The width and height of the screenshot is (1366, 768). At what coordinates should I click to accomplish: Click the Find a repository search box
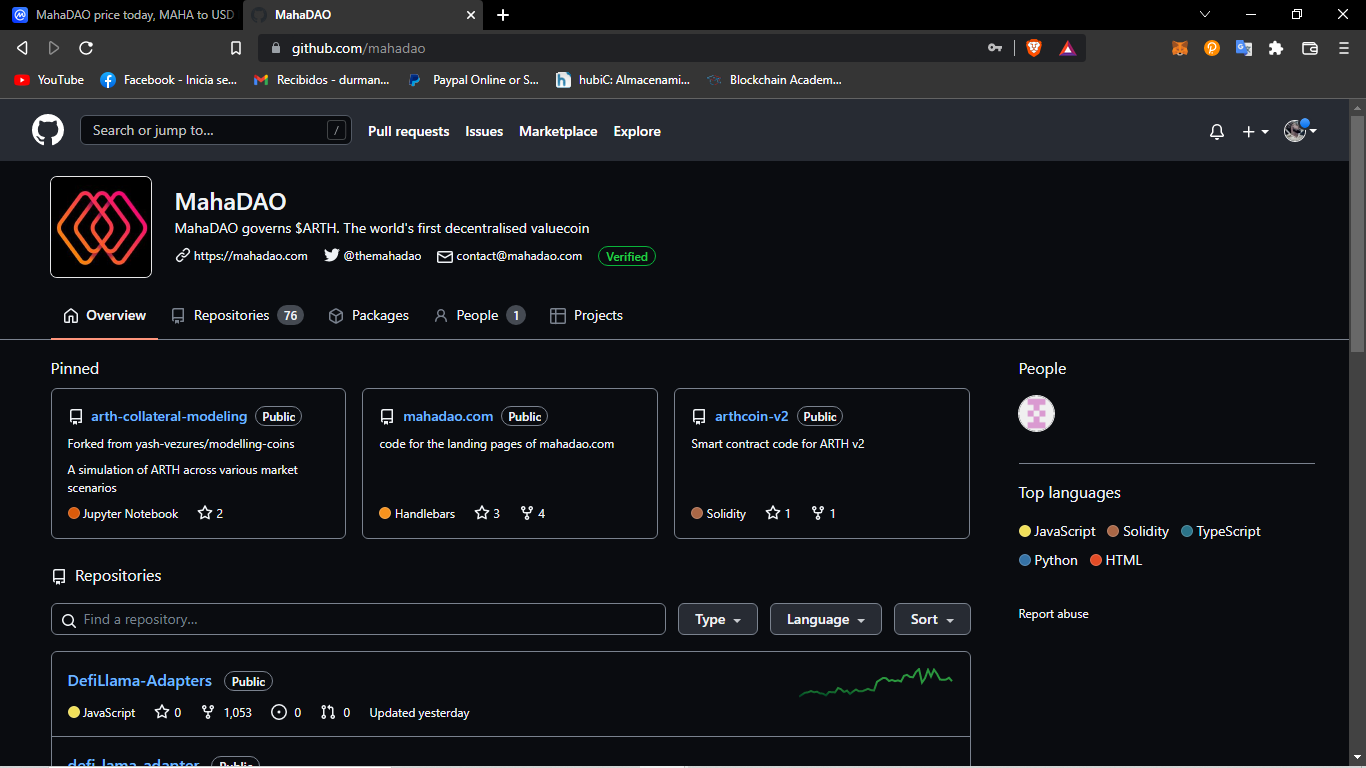[x=358, y=619]
